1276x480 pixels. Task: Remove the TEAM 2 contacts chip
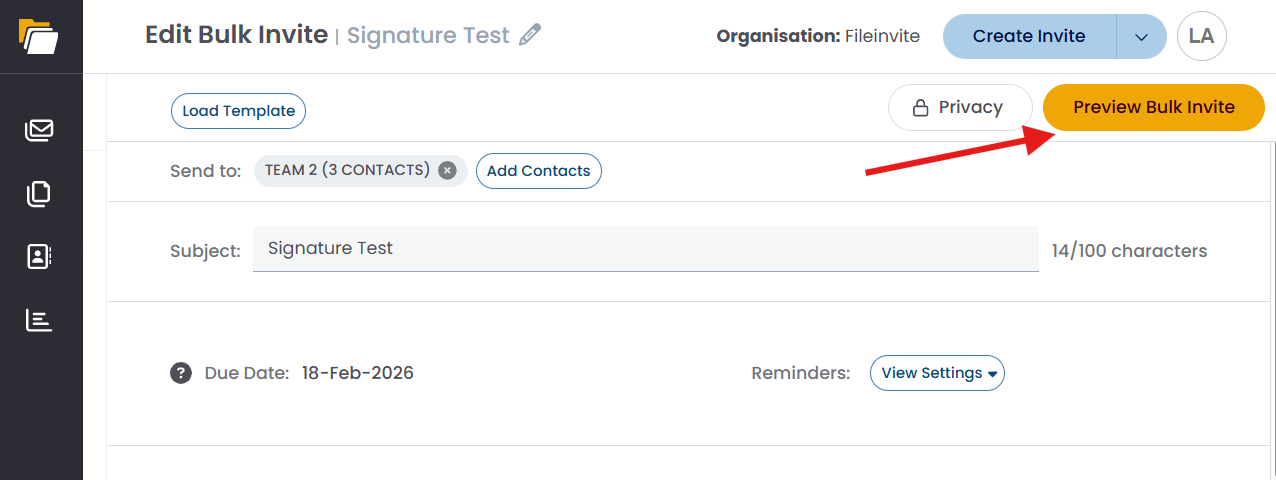(448, 171)
